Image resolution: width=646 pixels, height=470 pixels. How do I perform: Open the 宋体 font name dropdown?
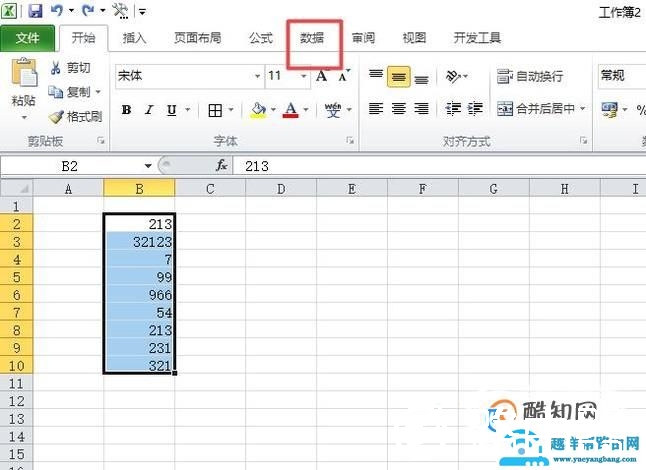[257, 76]
